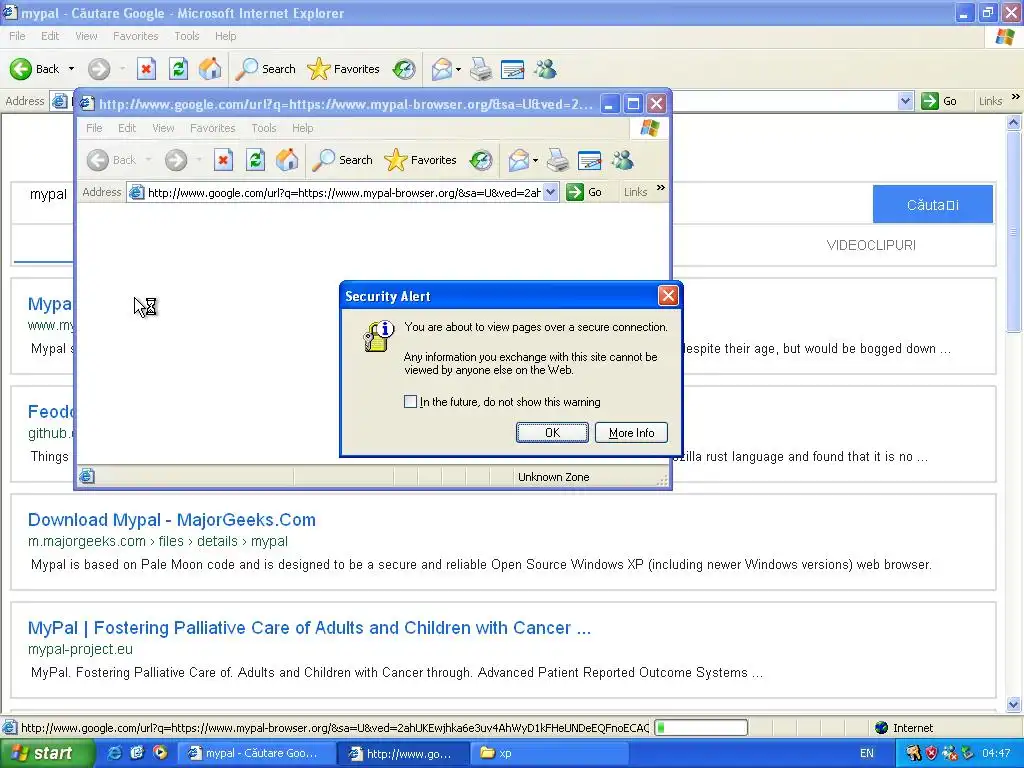
Task: Click address field in front google.com window
Action: (344, 192)
